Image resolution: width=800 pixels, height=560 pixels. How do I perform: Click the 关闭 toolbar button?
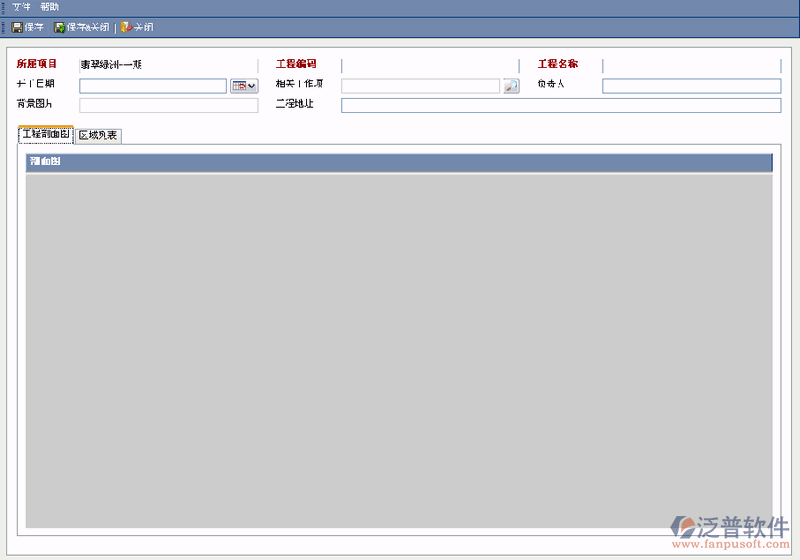tap(137, 27)
